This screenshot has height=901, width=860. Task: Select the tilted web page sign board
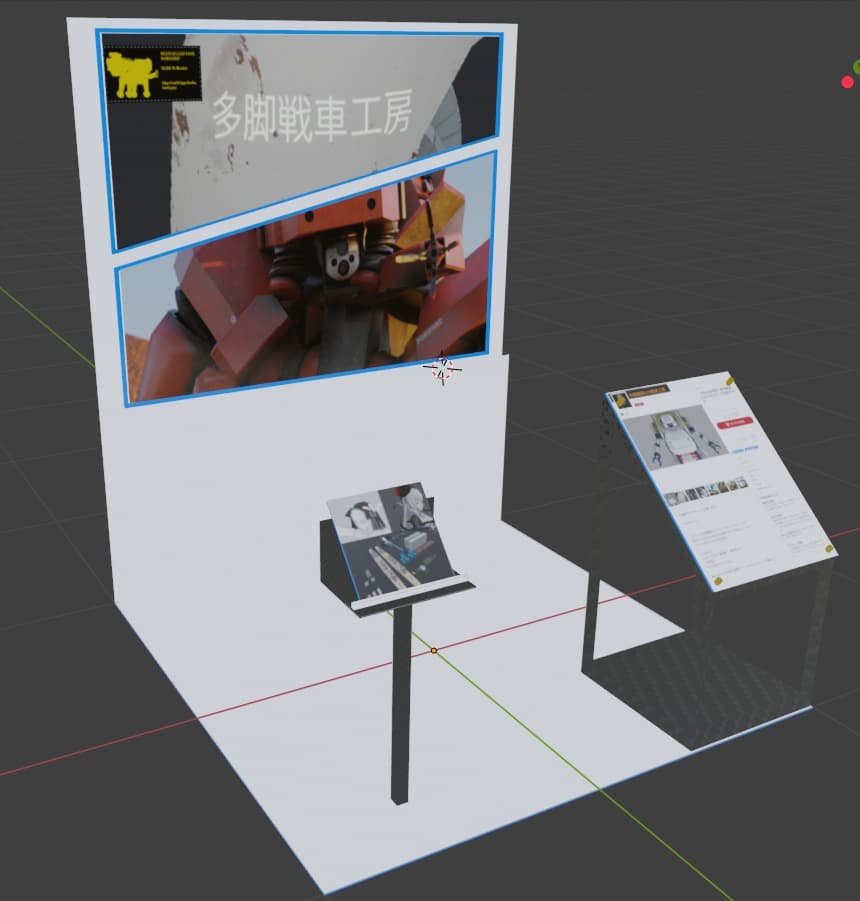point(721,480)
